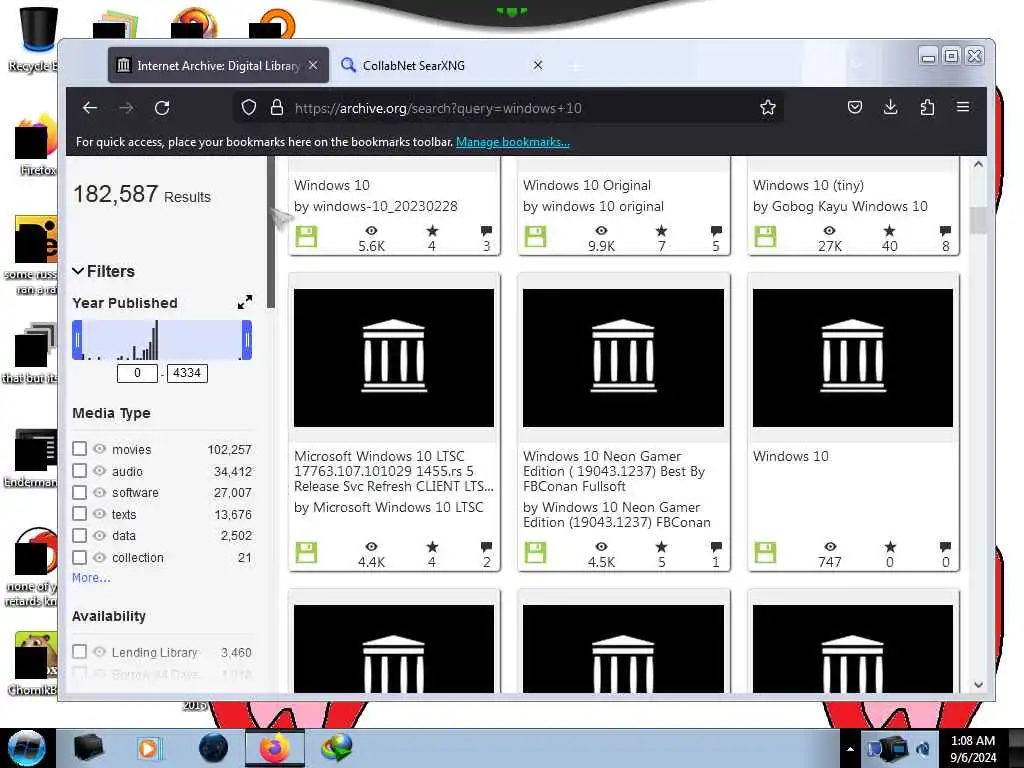Click favorites star on Windows 10 (tiny) card
This screenshot has width=1024, height=768.
[889, 231]
